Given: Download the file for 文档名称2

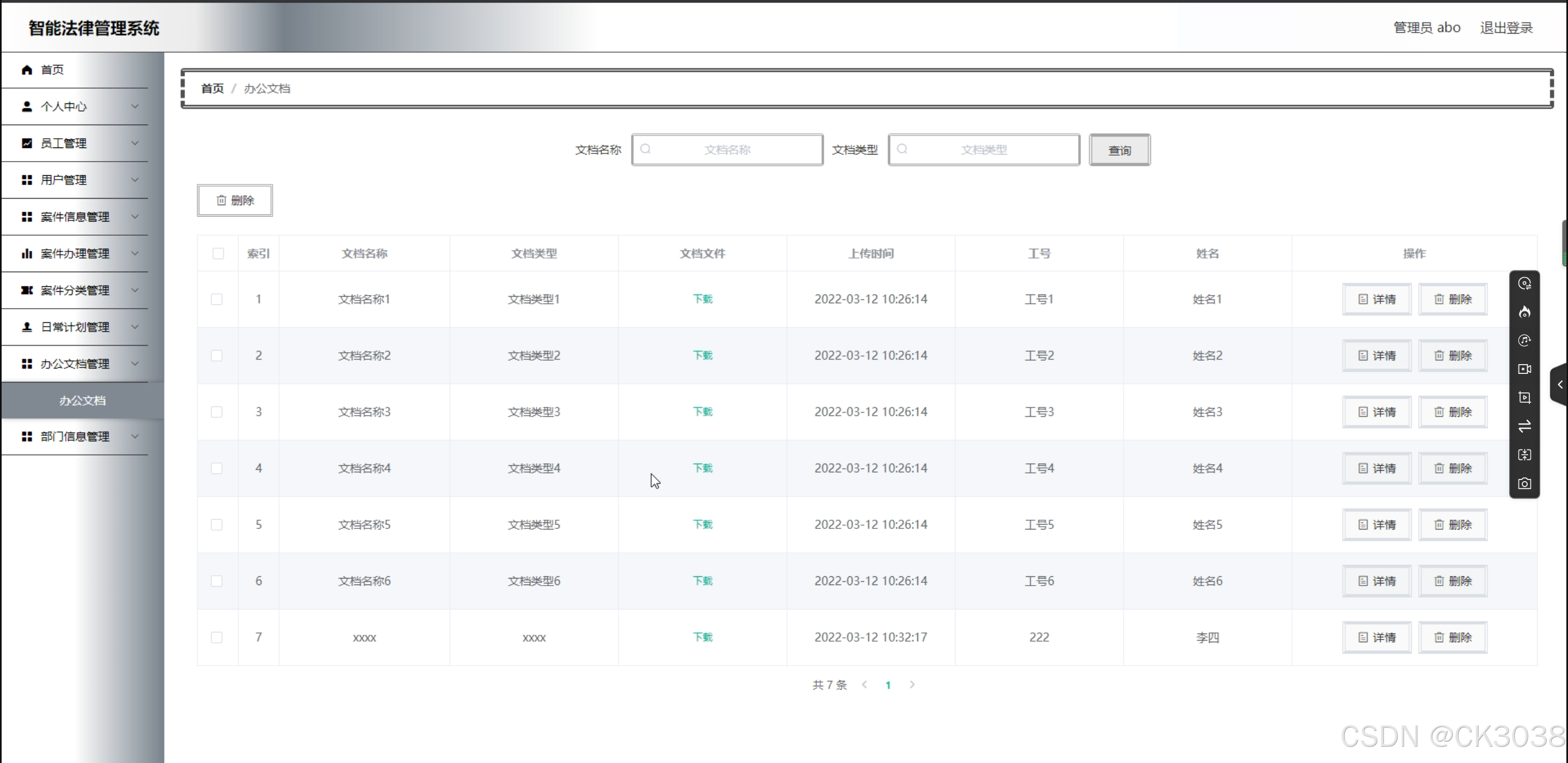Looking at the screenshot, I should click(702, 355).
